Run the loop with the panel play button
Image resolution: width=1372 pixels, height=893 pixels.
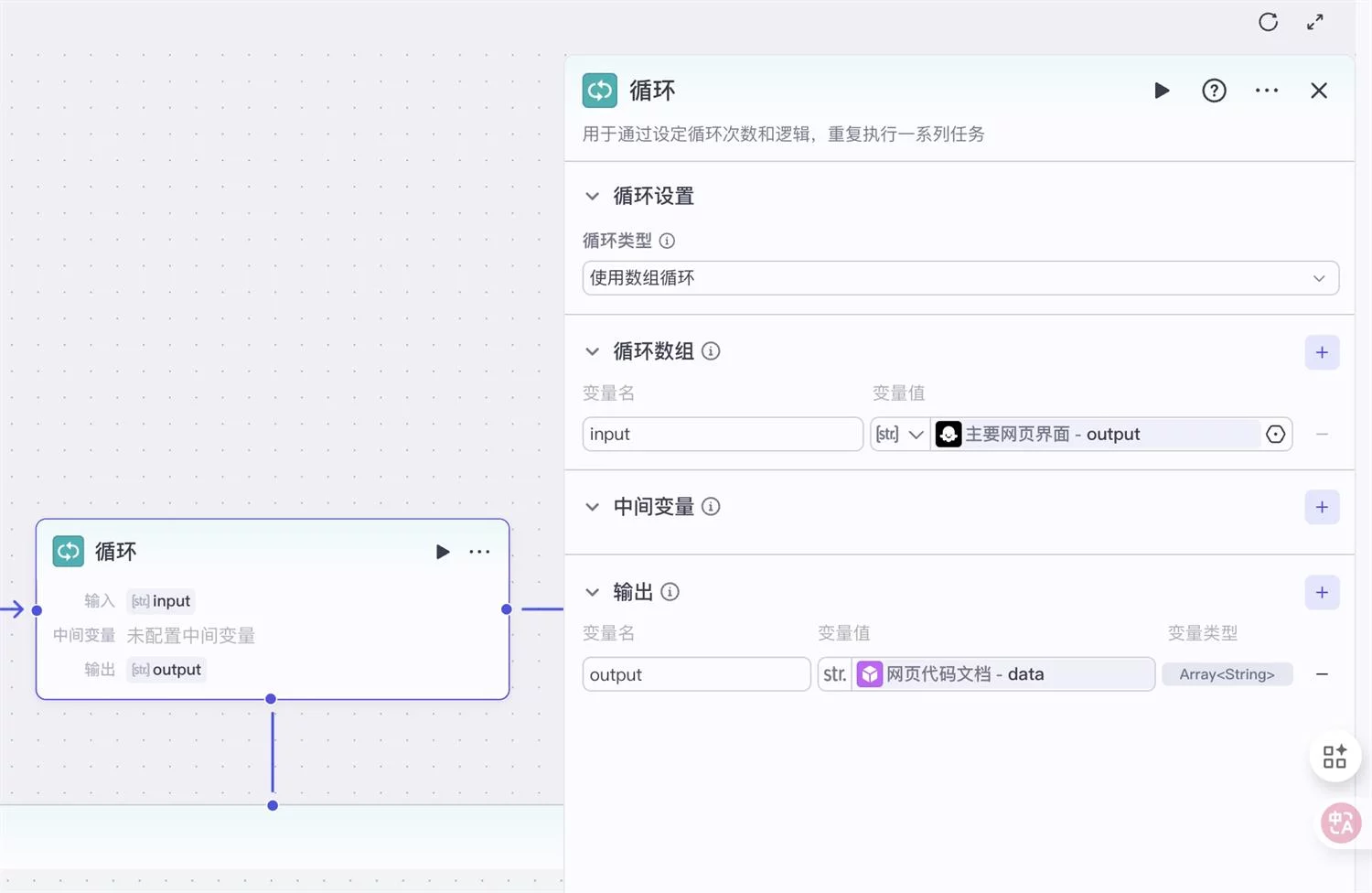point(1162,91)
